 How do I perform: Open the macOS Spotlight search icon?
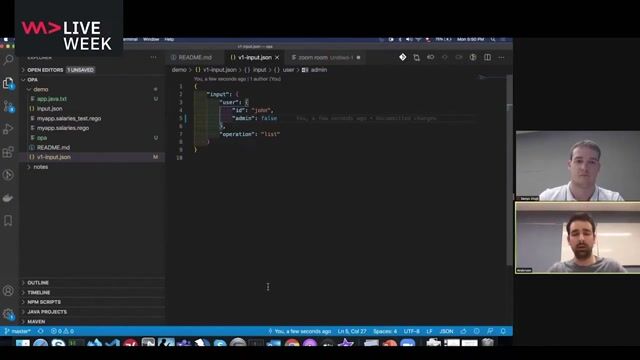pyautogui.click(x=493, y=40)
